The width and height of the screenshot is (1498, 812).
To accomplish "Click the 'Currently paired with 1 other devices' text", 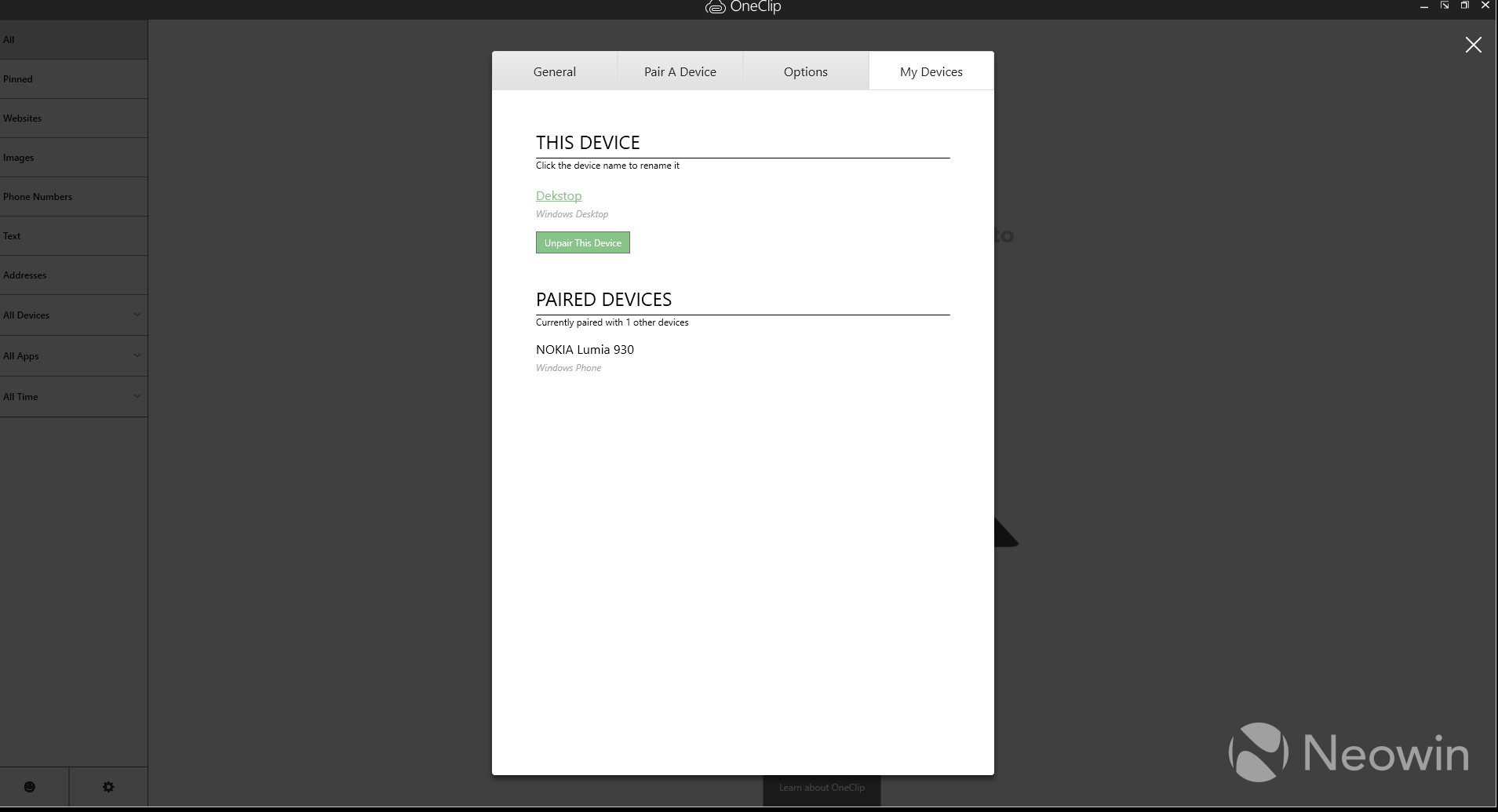I will (612, 322).
